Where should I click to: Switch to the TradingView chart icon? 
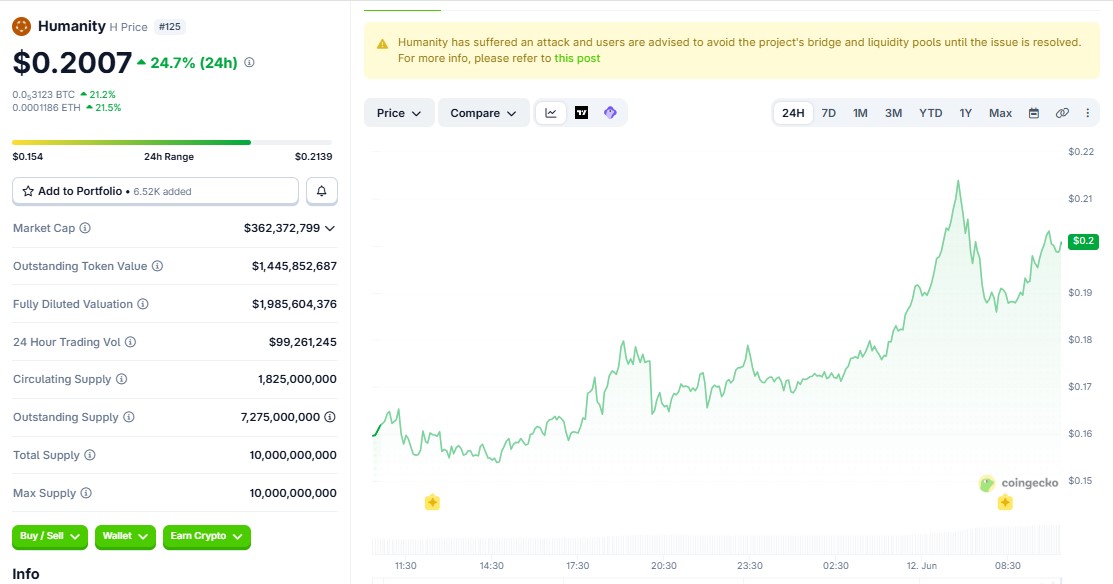(x=581, y=113)
